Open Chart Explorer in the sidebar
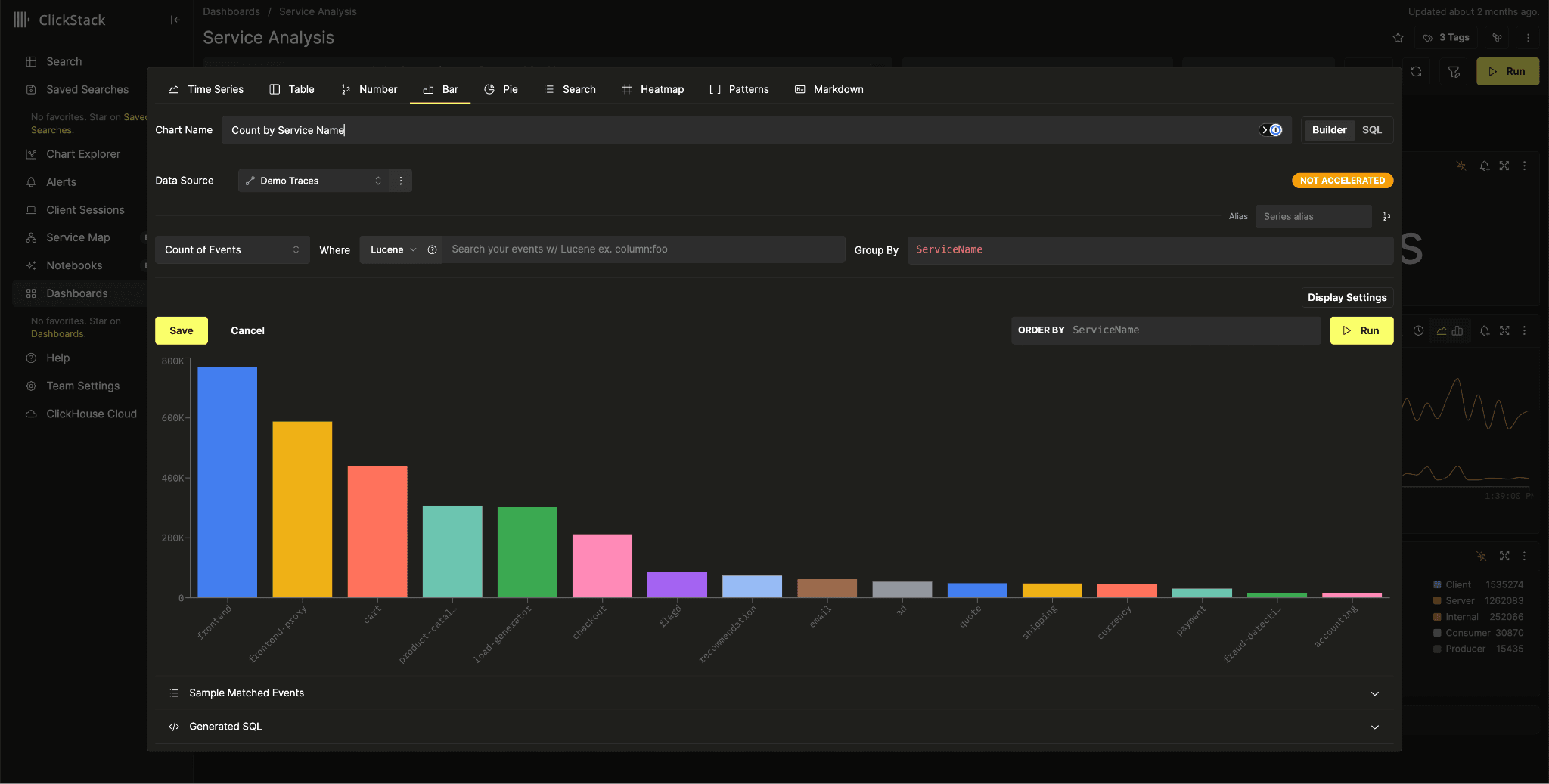 coord(83,154)
